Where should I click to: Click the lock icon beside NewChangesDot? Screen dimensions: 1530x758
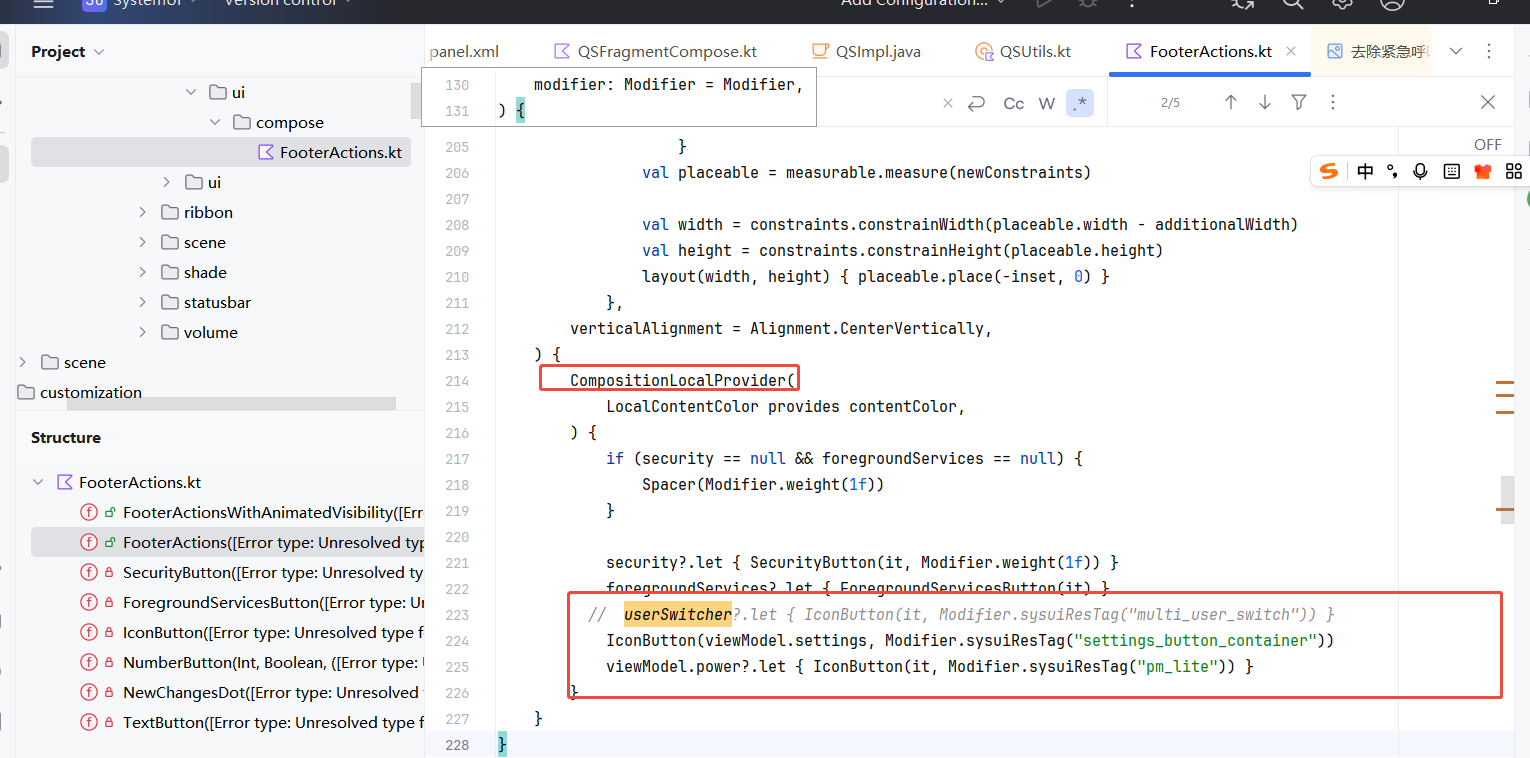click(x=109, y=693)
